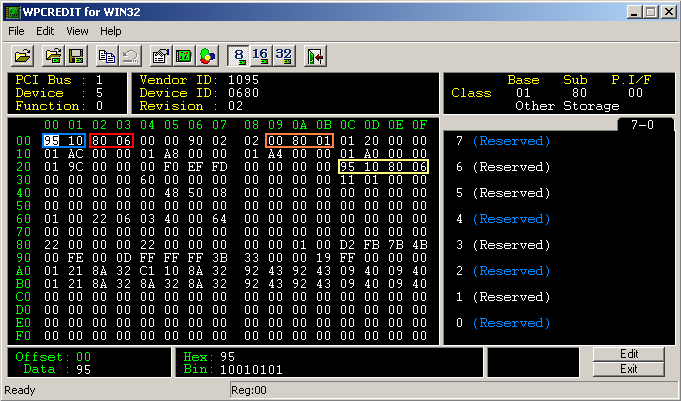
Task: Select hex byte A4 in row 10
Action: coord(275,154)
